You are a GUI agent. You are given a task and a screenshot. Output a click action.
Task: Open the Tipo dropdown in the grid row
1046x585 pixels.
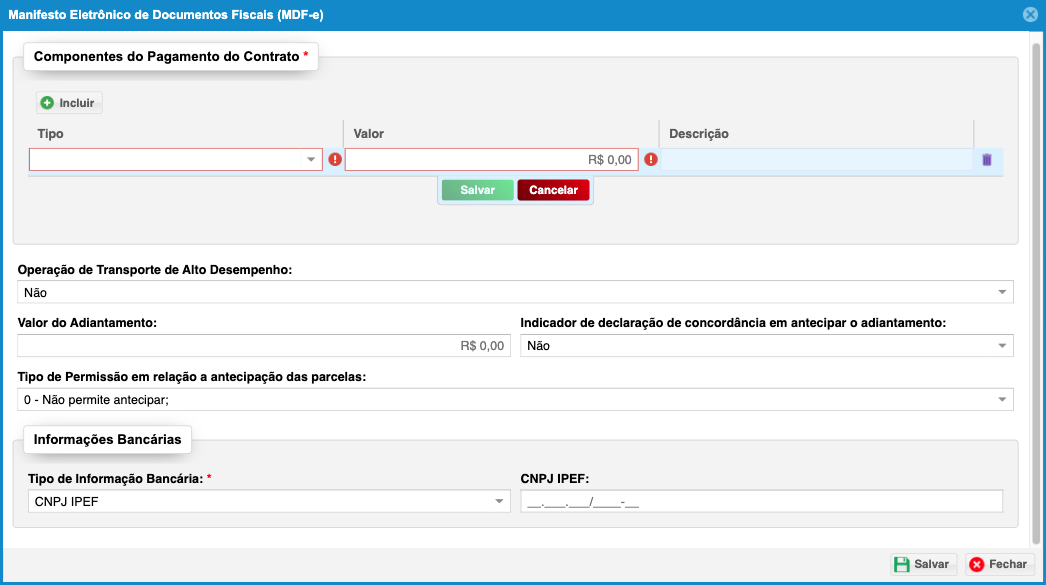pos(311,160)
